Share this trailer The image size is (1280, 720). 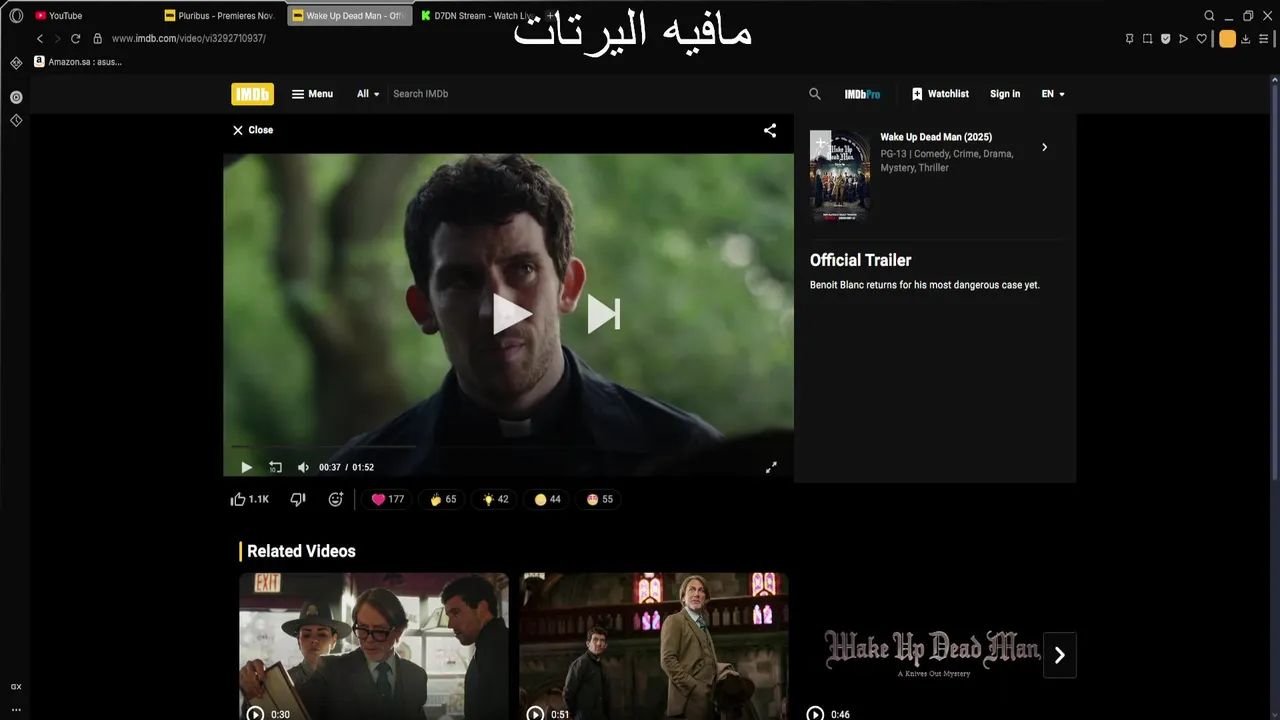point(770,130)
